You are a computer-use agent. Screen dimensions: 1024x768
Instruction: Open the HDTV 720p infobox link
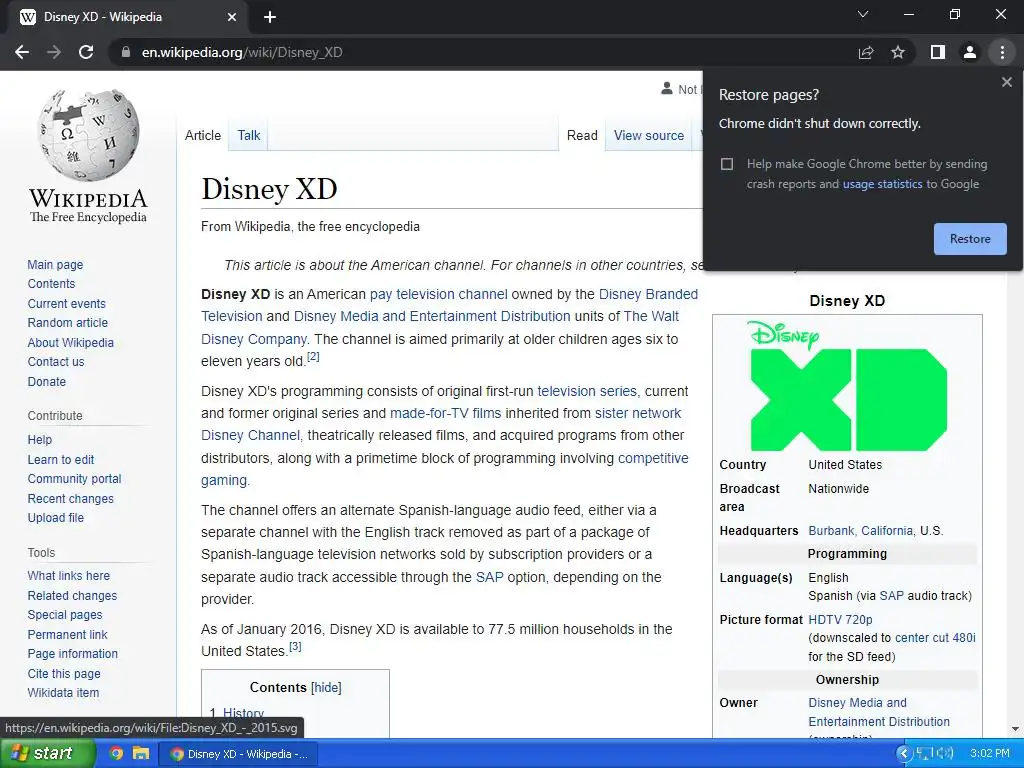tap(840, 620)
